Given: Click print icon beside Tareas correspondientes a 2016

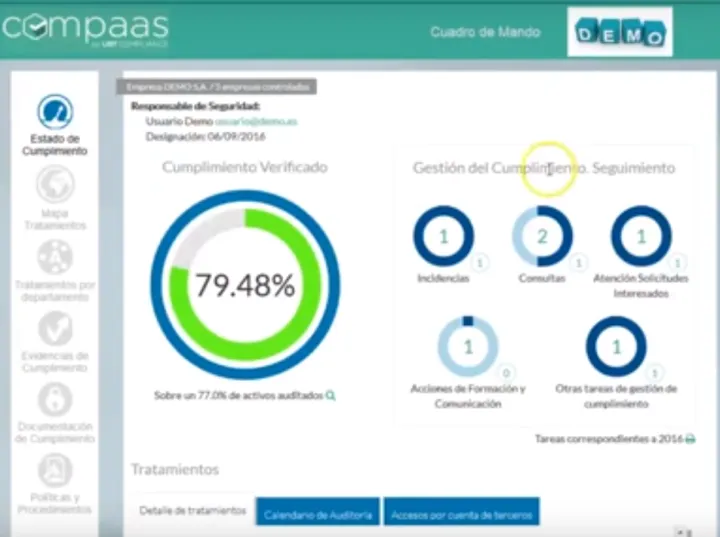Looking at the screenshot, I should pos(690,439).
